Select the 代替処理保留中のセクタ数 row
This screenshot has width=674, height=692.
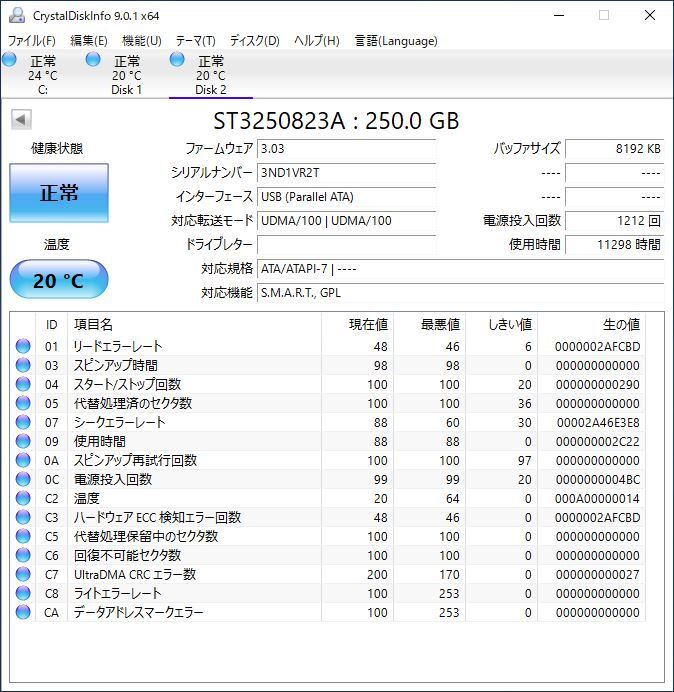coord(329,536)
